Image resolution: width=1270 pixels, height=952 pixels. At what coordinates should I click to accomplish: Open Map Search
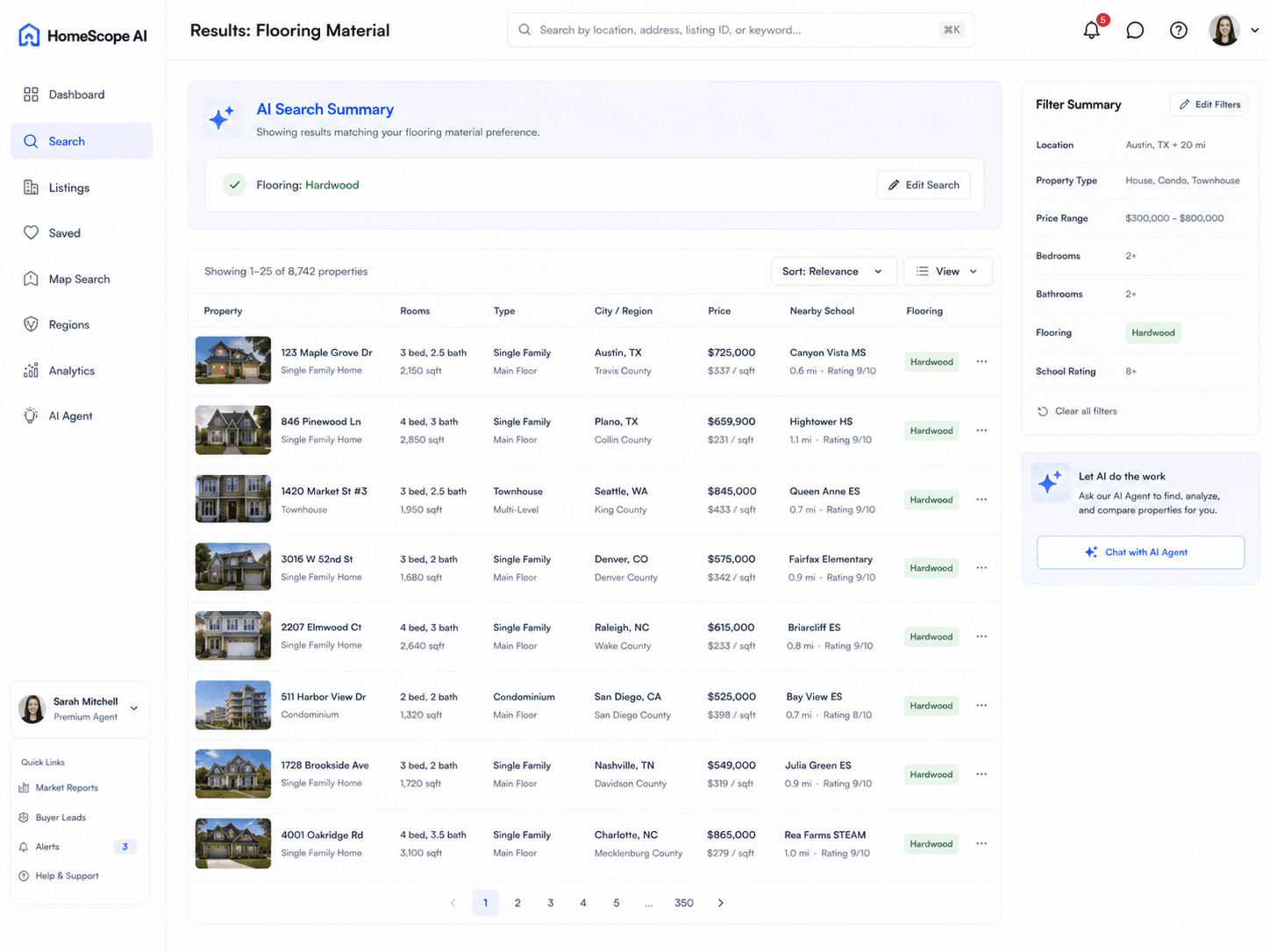coord(82,279)
